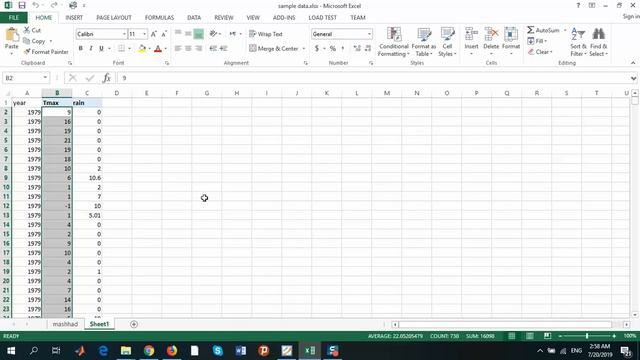Screen dimensions: 640x360
Task: Expand the formula bar chevron
Action: tap(633, 78)
